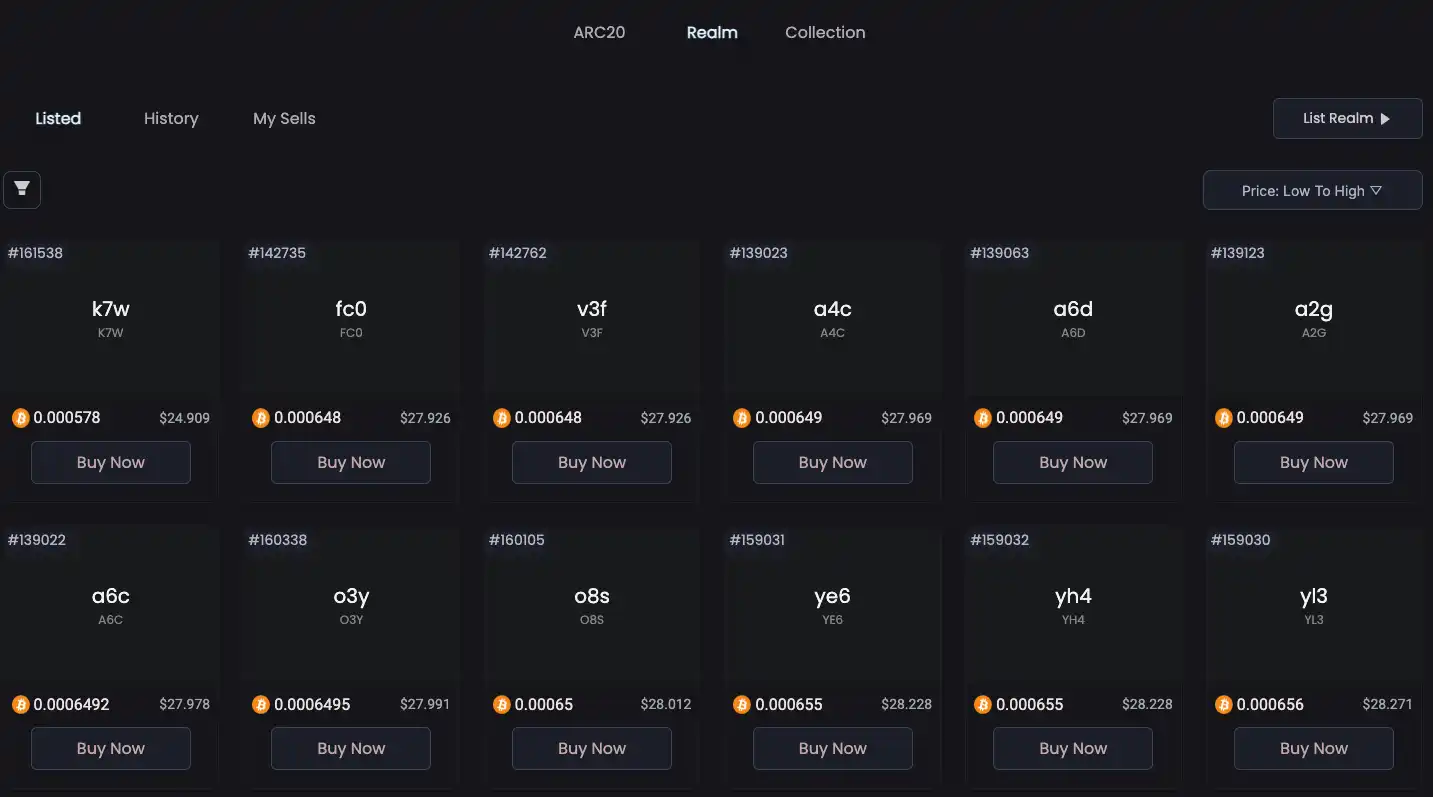The width and height of the screenshot is (1433, 797).
Task: Select the Listed tab
Action: [58, 118]
